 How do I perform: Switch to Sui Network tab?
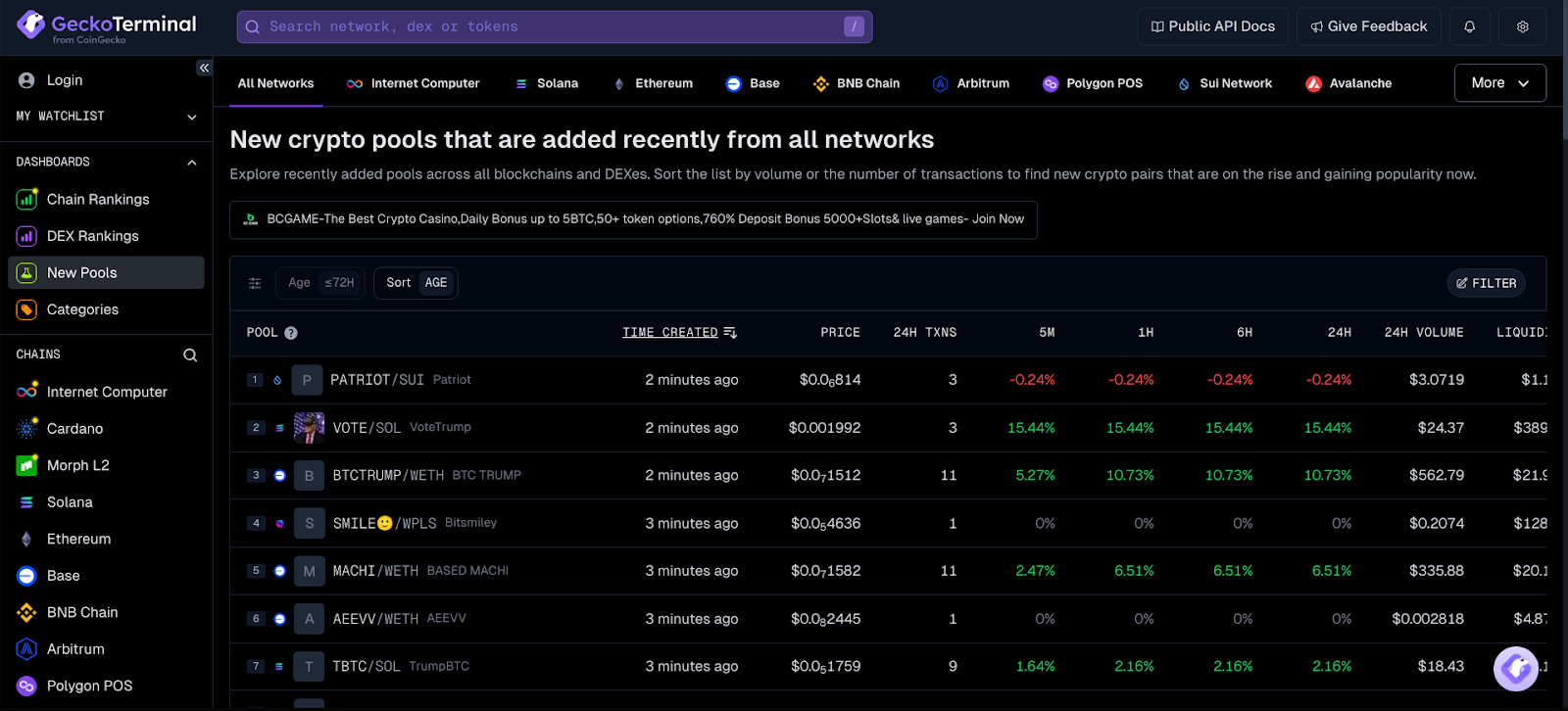1225,83
